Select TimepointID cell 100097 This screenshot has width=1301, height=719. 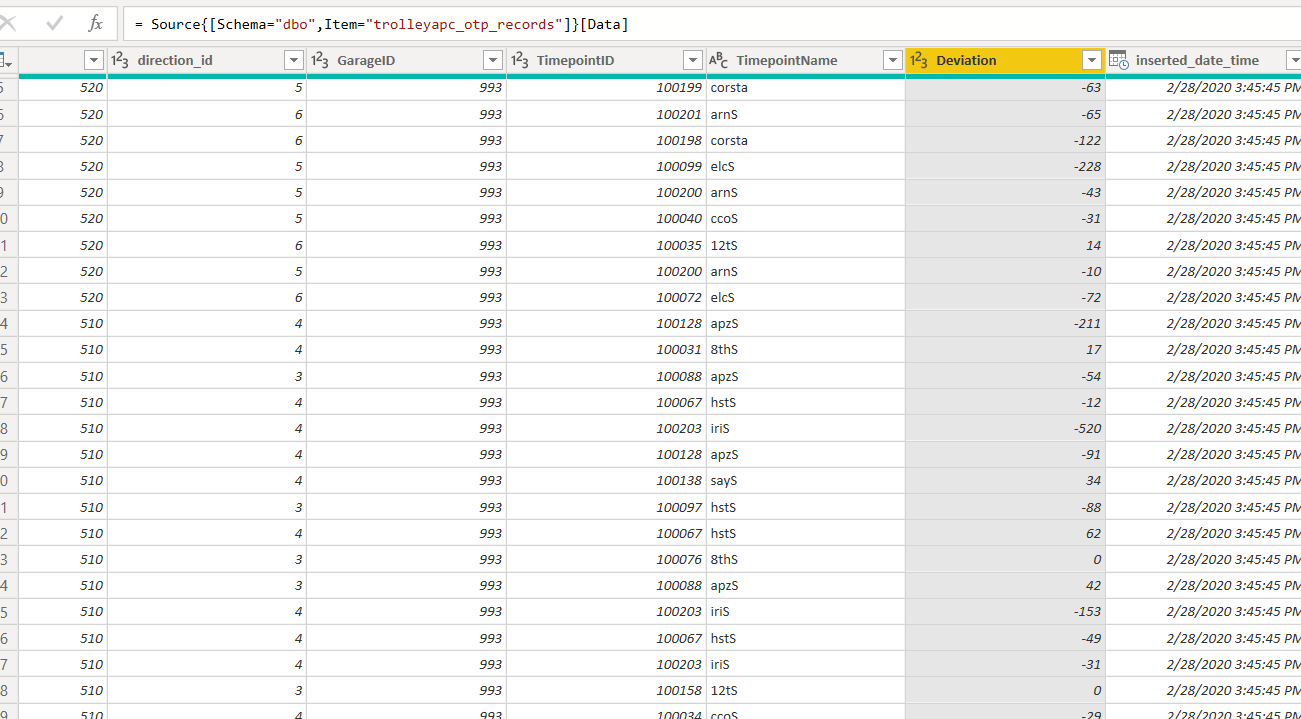(606, 507)
